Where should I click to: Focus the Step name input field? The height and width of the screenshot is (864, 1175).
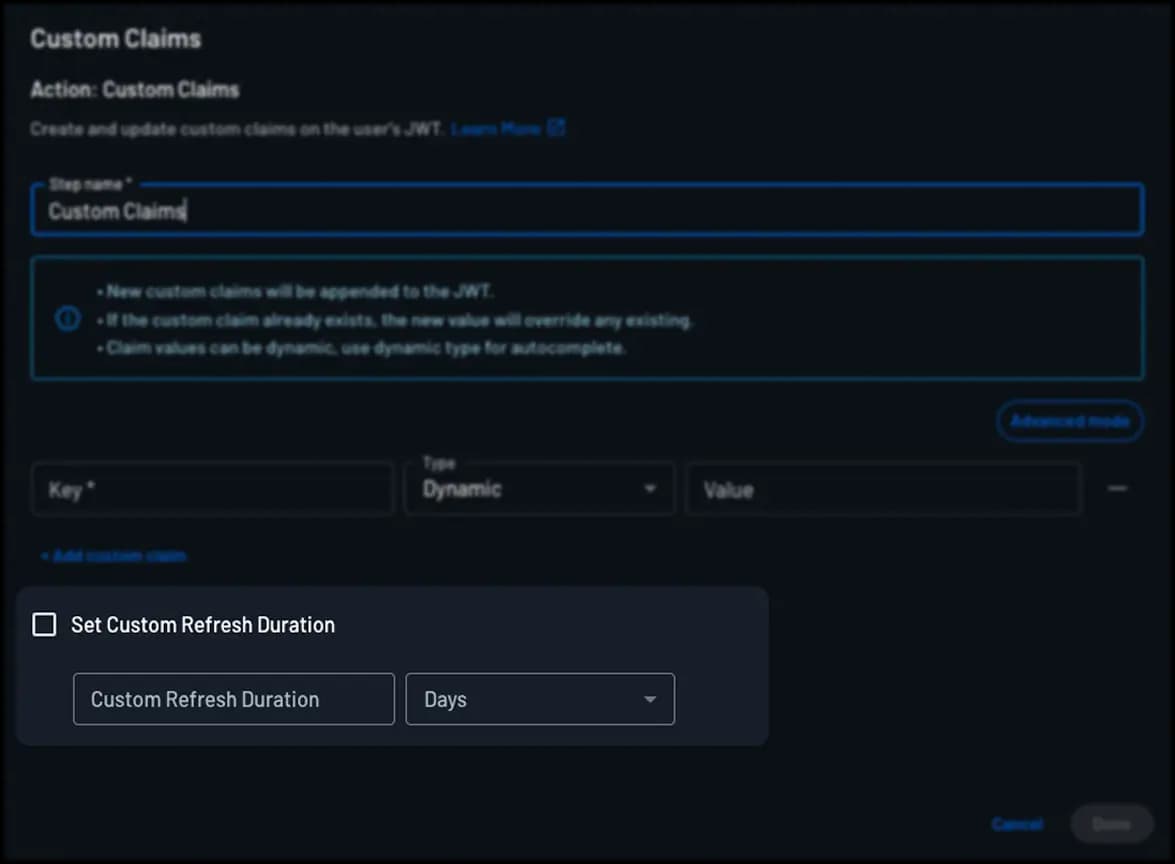[x=588, y=210]
